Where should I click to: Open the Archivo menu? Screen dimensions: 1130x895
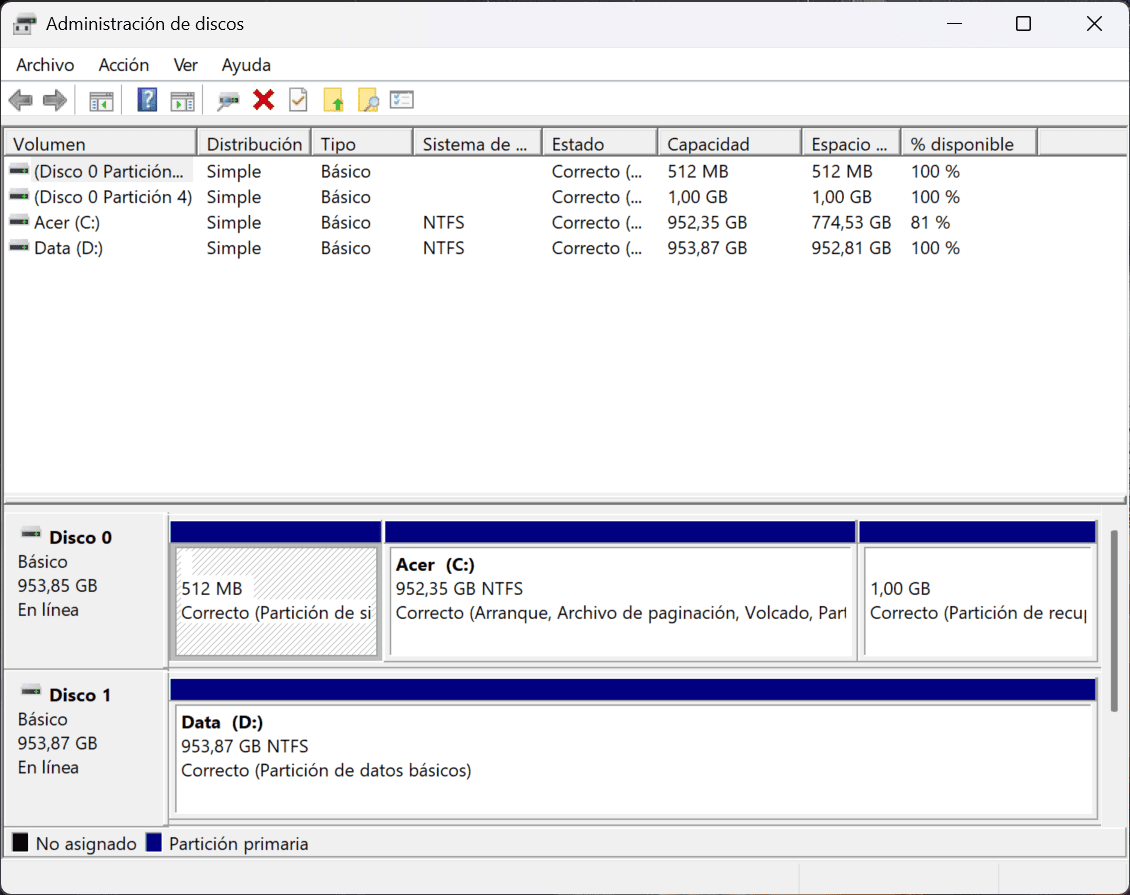pos(45,65)
